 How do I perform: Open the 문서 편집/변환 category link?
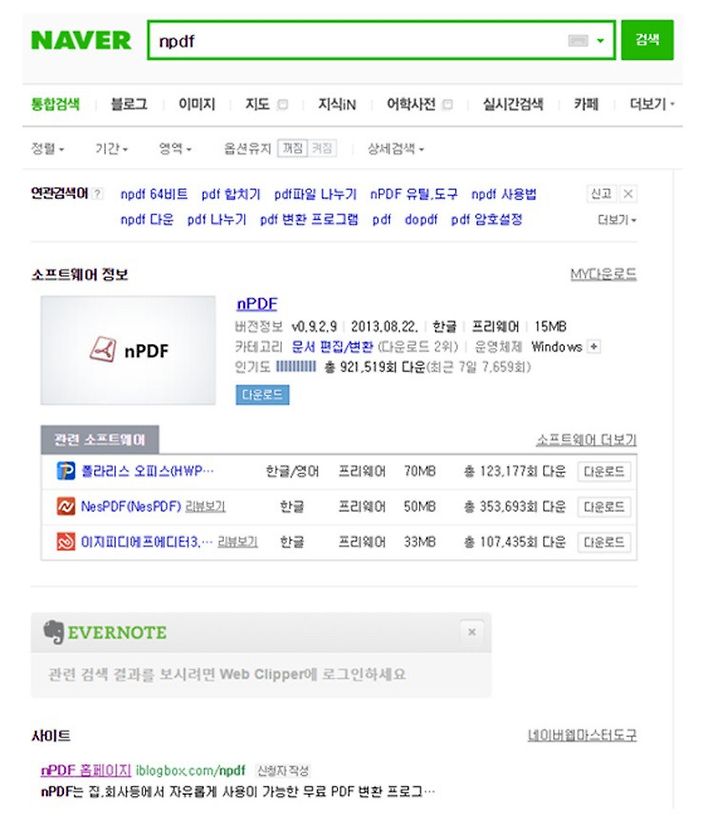click(x=332, y=347)
